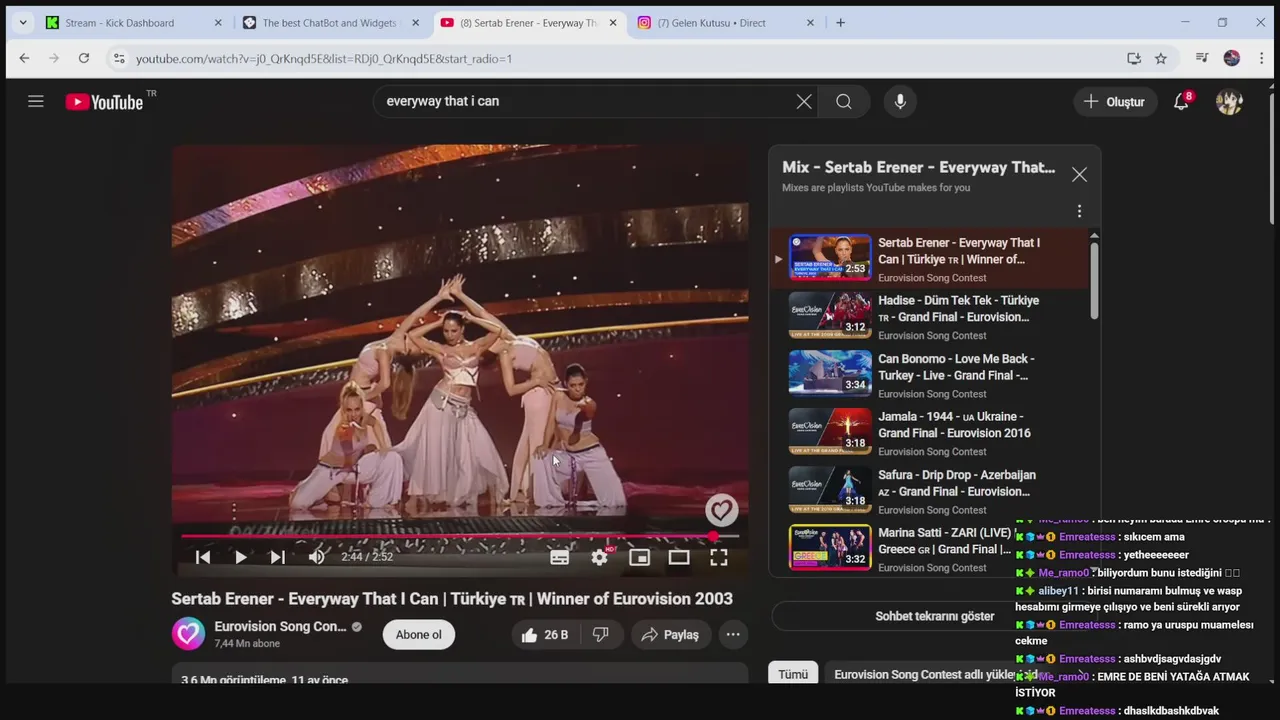Play Jamala - 1944 from the mix
This screenshot has height=720, width=1280.
click(929, 432)
